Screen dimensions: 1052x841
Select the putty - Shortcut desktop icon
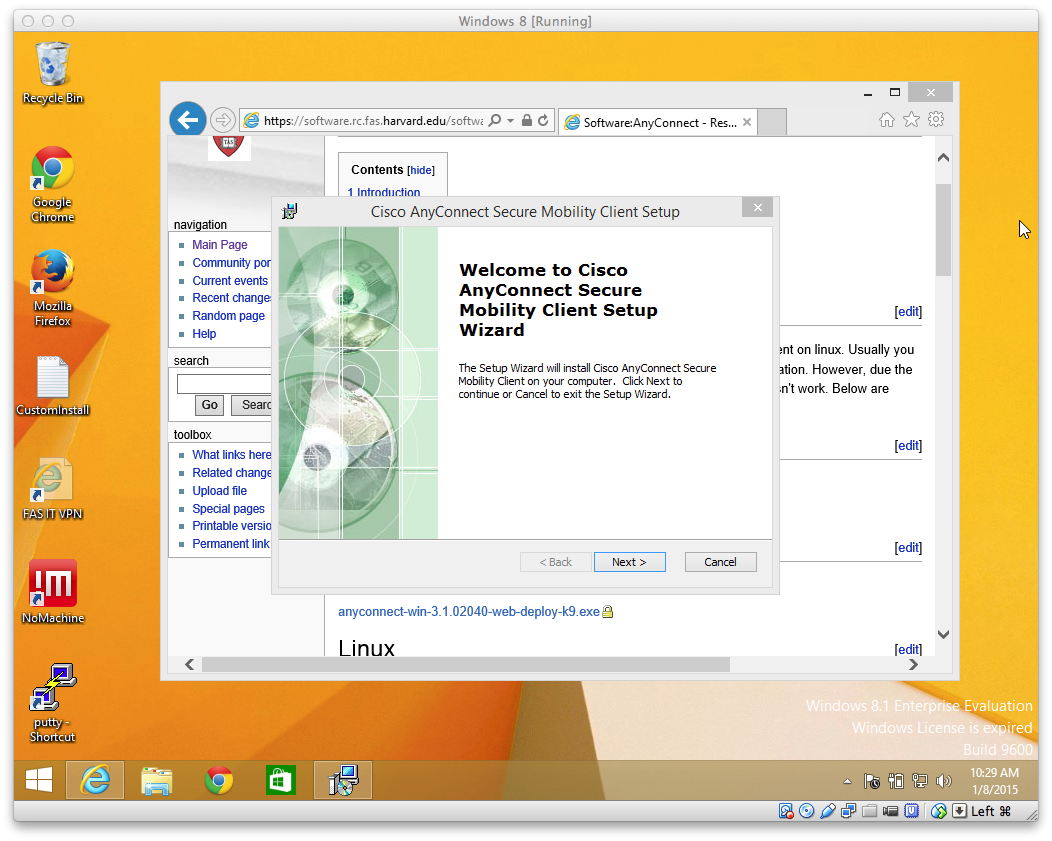click(52, 703)
